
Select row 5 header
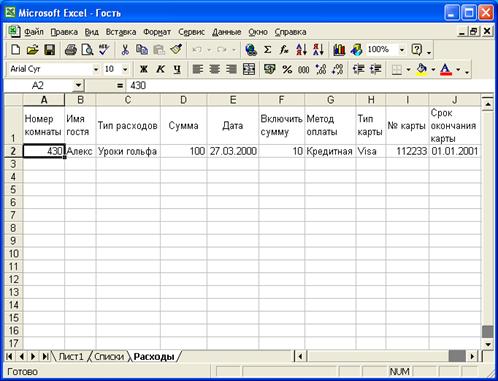coord(13,189)
